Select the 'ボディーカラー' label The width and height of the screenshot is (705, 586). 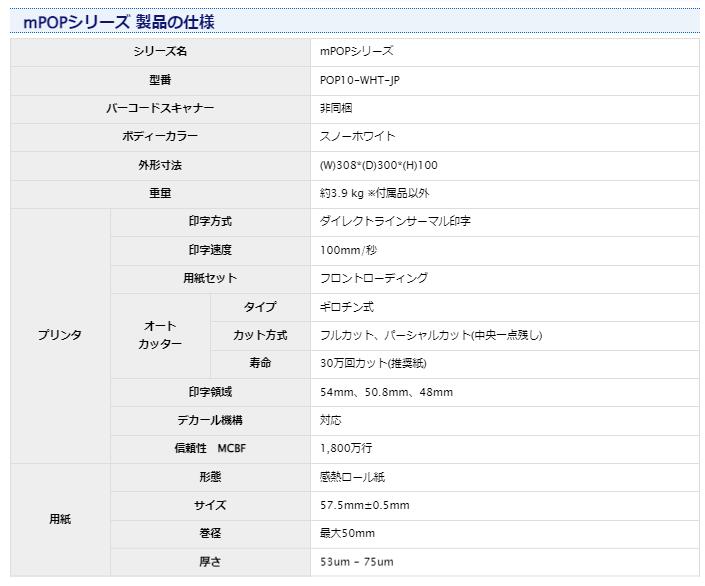[160, 136]
